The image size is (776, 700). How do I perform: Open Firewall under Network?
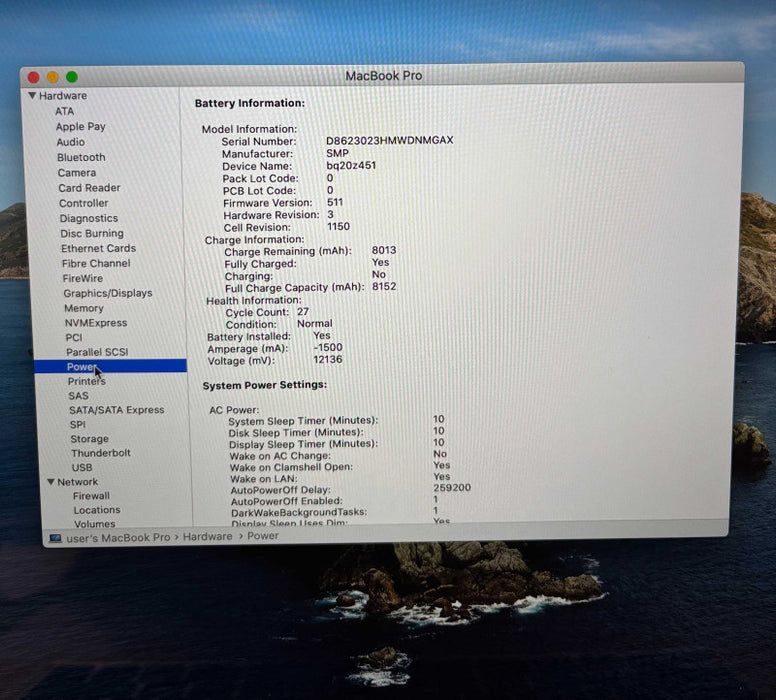point(92,496)
